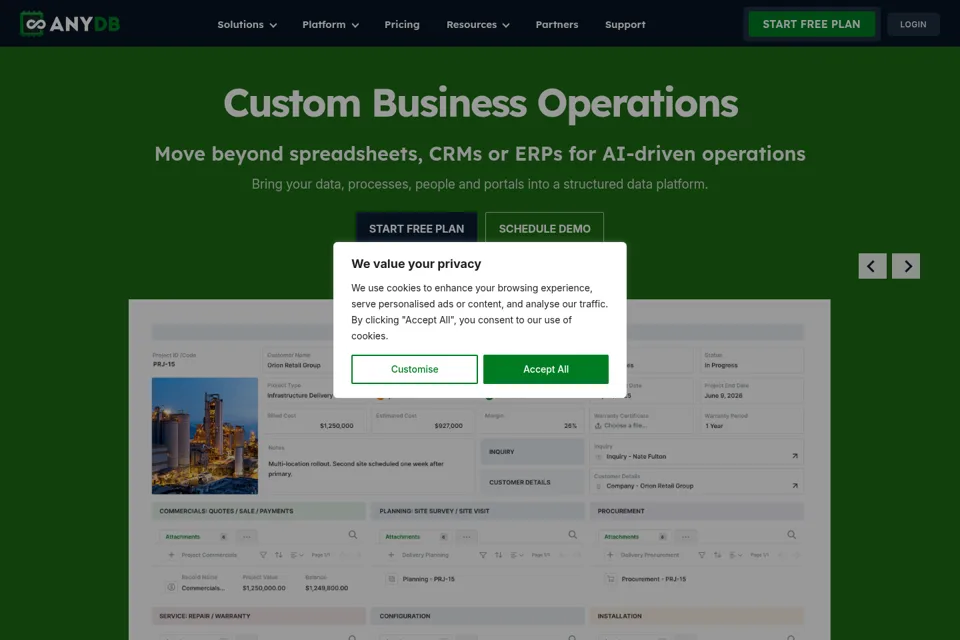The width and height of the screenshot is (960, 640).
Task: Click the Planning - PRJ-15 record icon
Action: [392, 579]
